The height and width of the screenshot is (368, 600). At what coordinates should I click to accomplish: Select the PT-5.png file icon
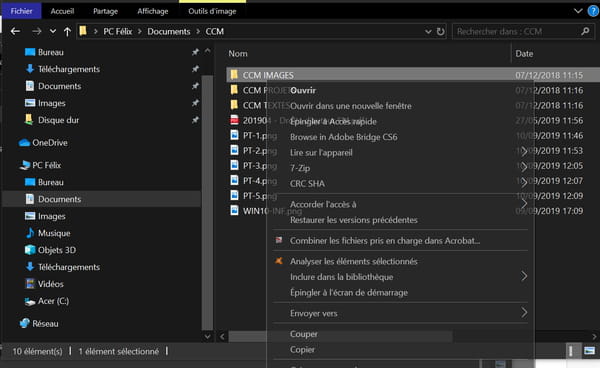tap(234, 195)
